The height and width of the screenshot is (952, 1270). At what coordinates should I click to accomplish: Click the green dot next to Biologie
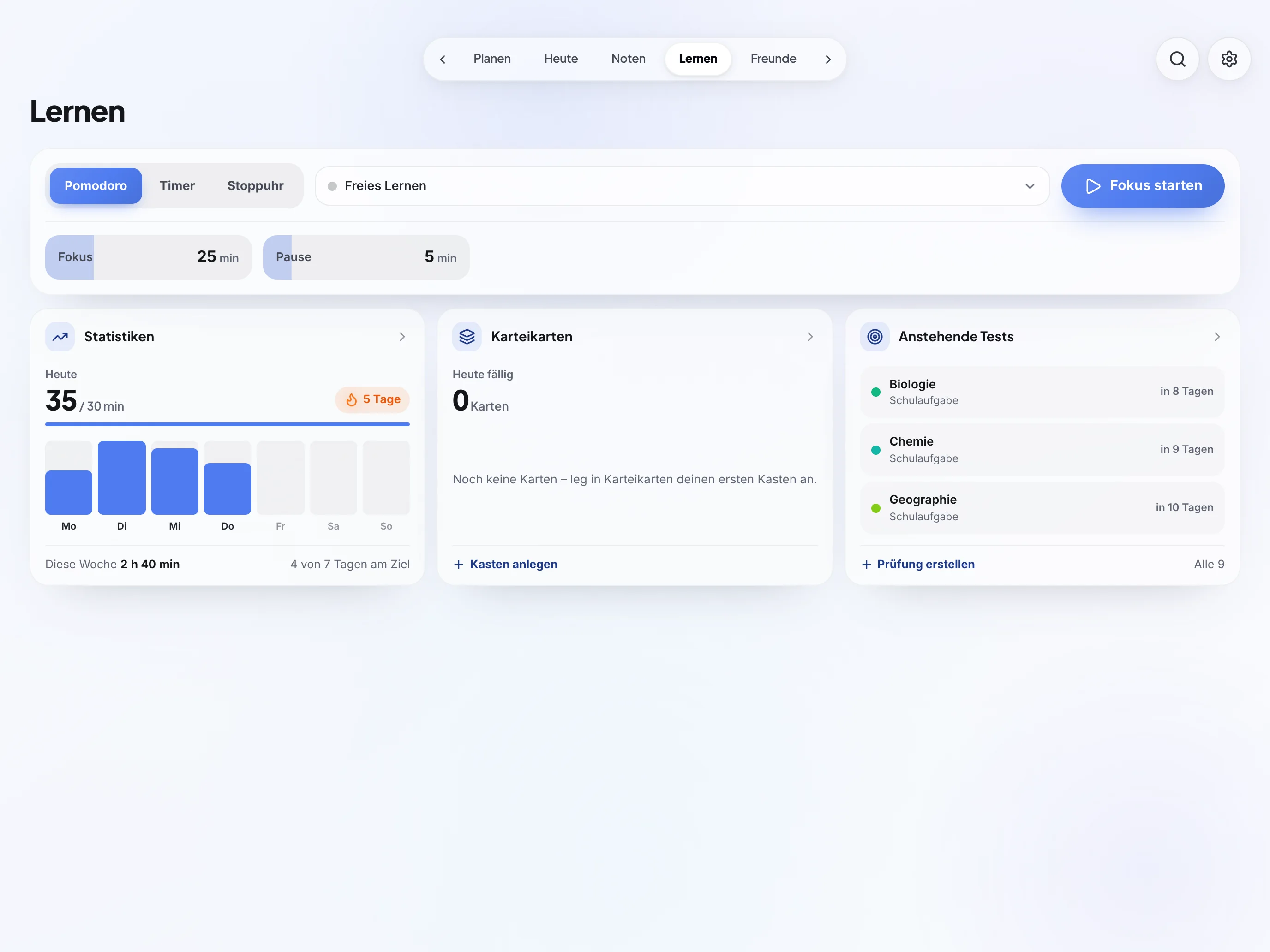point(875,392)
